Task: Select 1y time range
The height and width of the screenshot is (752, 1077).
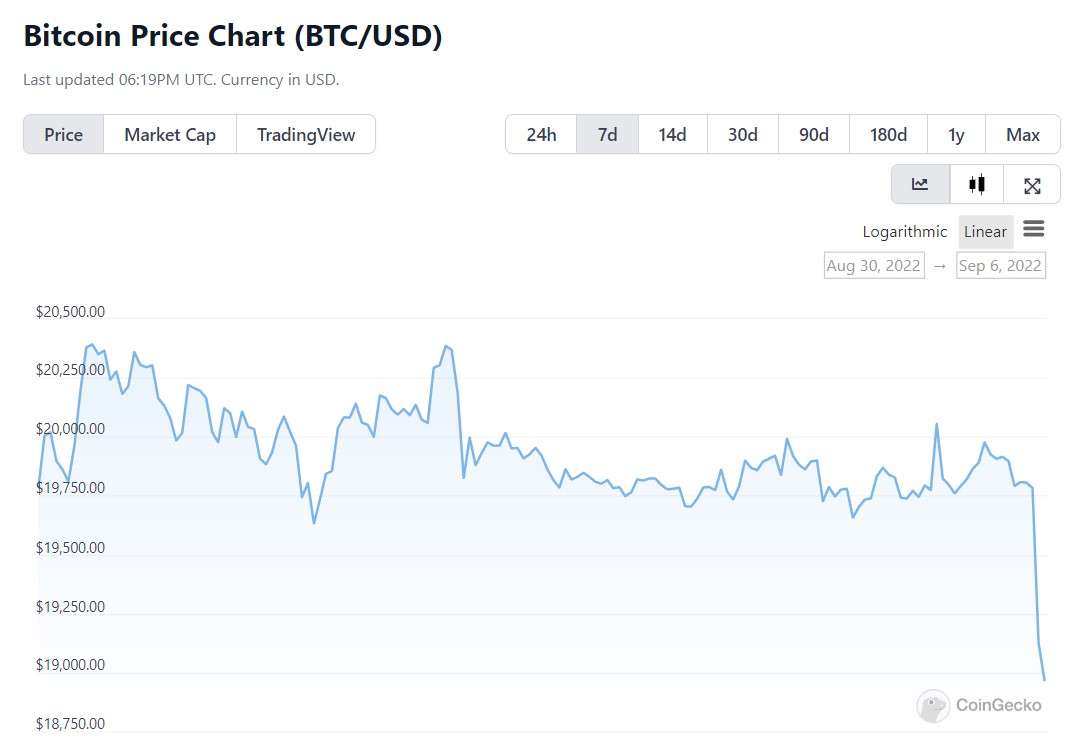Action: click(956, 135)
